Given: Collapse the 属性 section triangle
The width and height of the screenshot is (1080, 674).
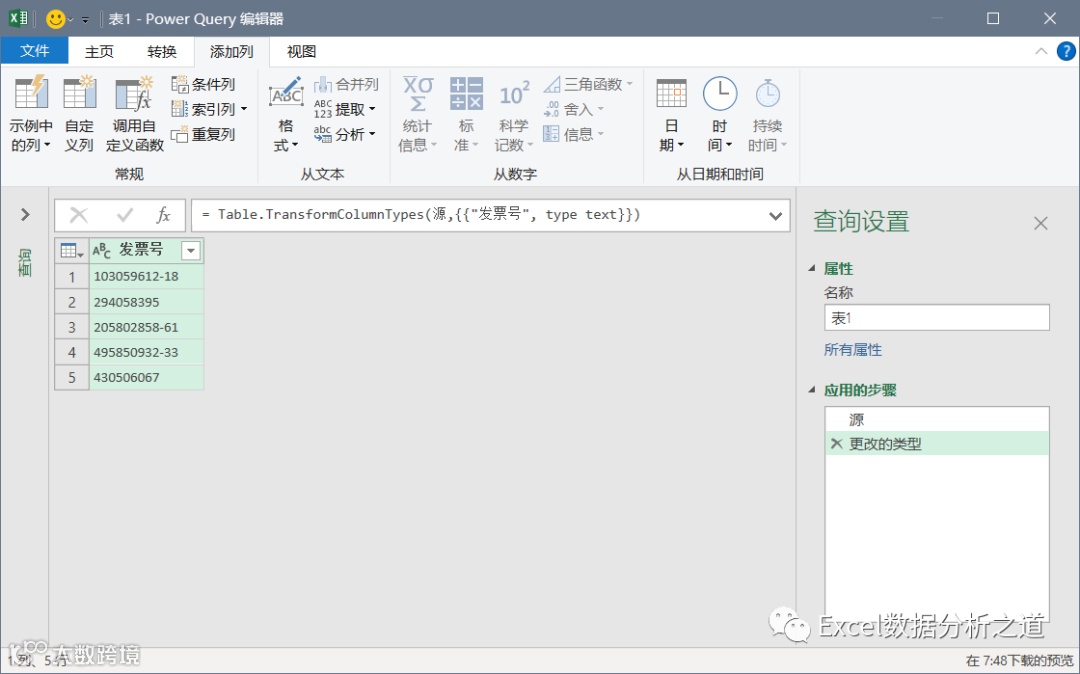Looking at the screenshot, I should click(x=812, y=268).
